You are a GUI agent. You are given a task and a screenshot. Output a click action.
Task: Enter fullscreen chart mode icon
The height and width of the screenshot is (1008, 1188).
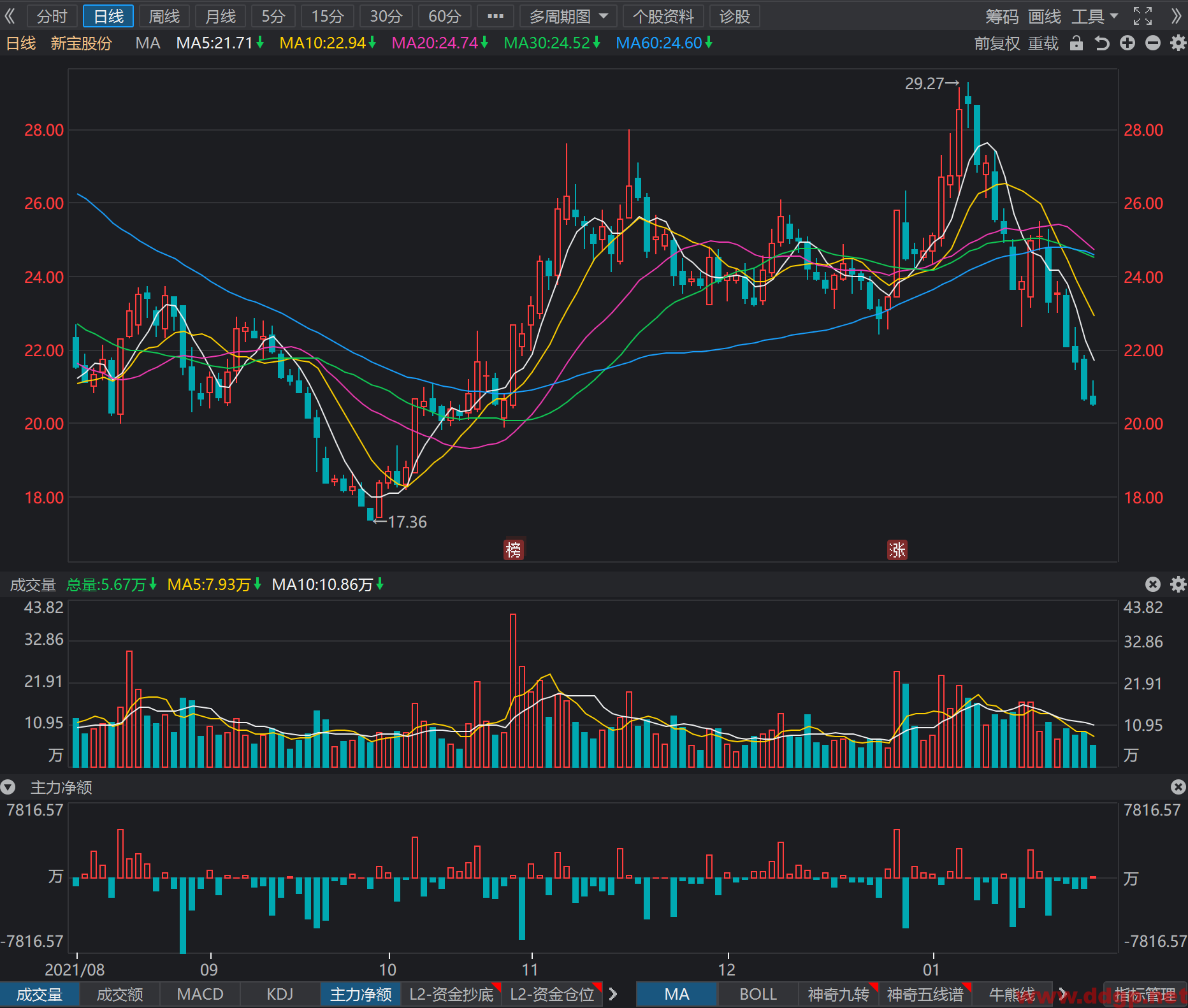[1143, 16]
